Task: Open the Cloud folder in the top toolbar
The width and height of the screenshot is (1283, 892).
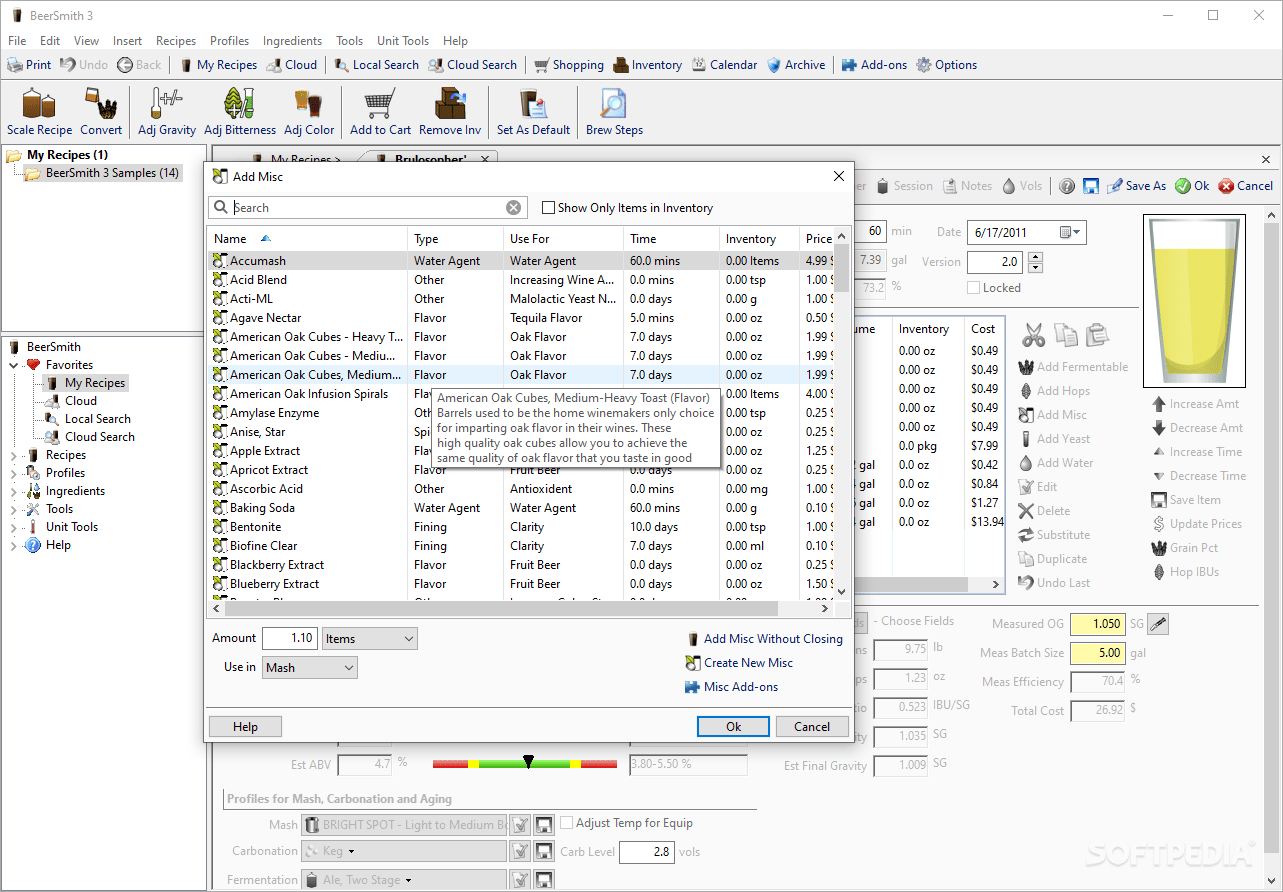Action: [292, 65]
